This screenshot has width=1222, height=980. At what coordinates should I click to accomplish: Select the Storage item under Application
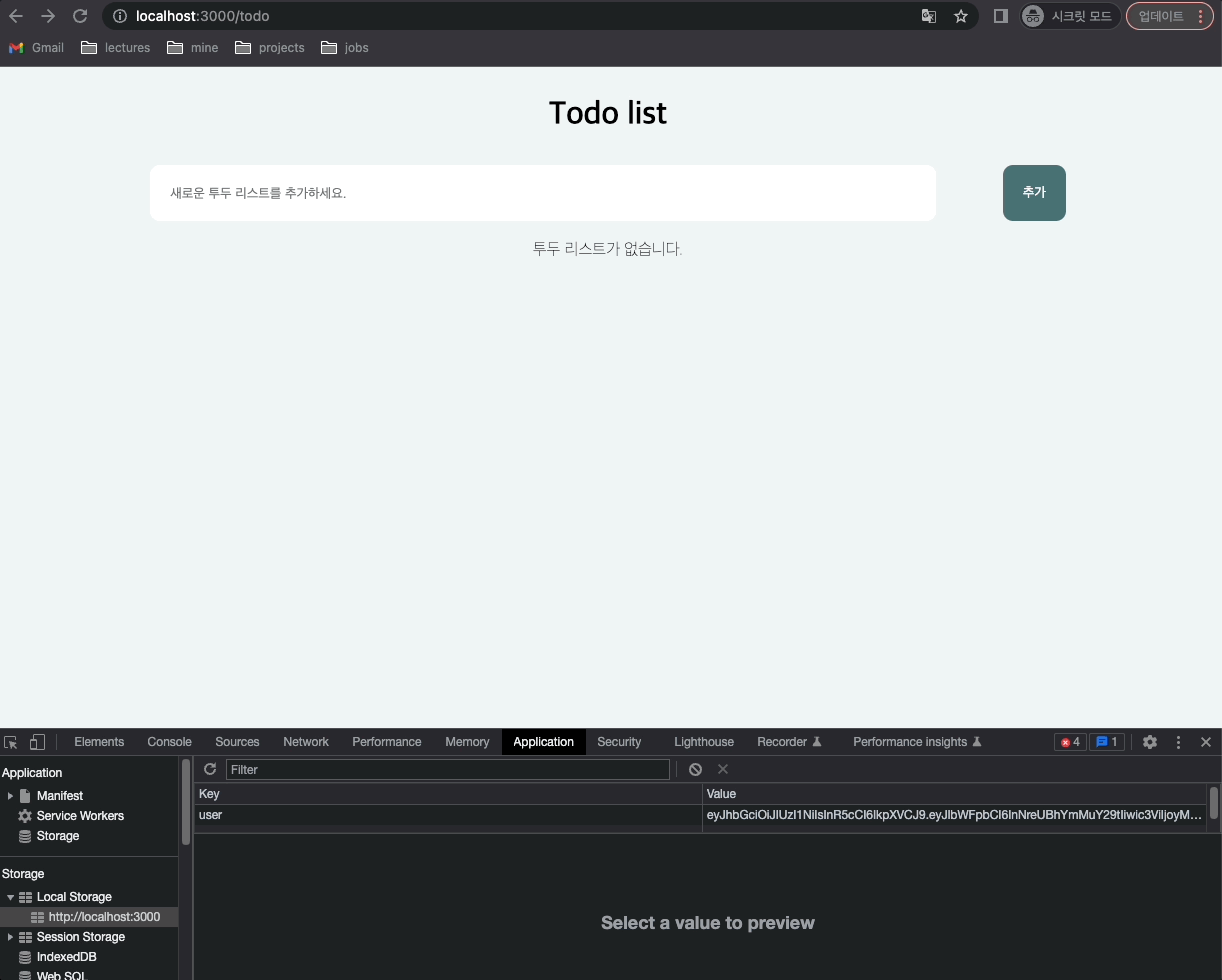[59, 836]
